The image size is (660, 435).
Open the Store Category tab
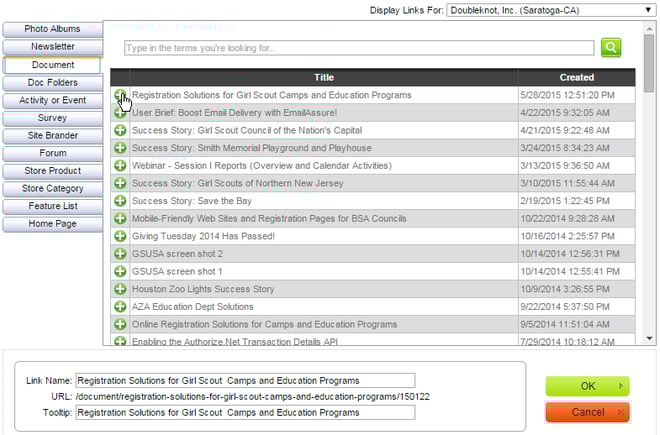tap(53, 189)
